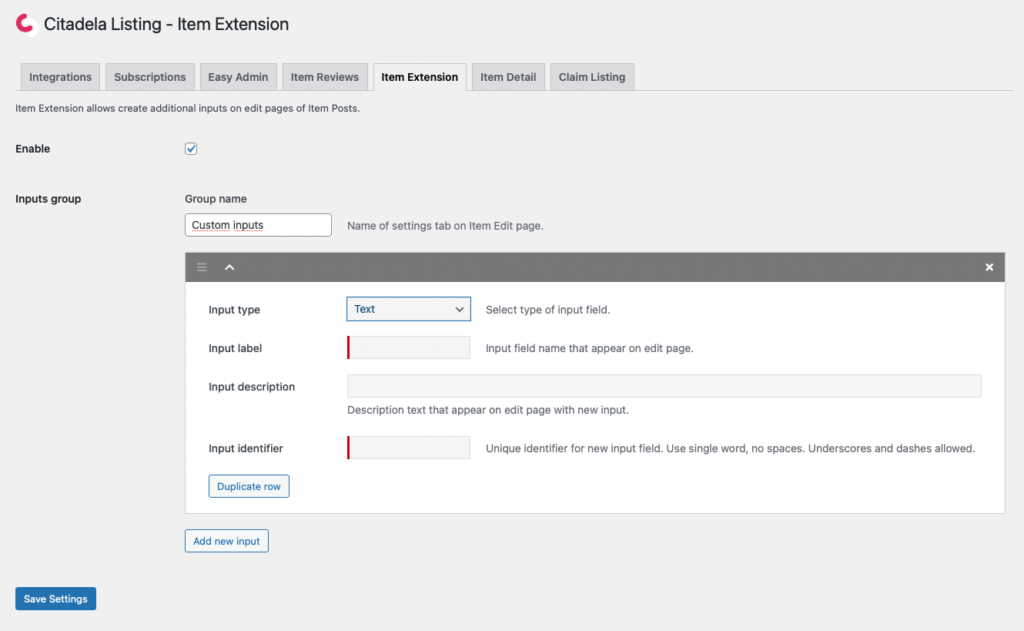Focus the Input description field
The width and height of the screenshot is (1024, 631).
click(664, 386)
